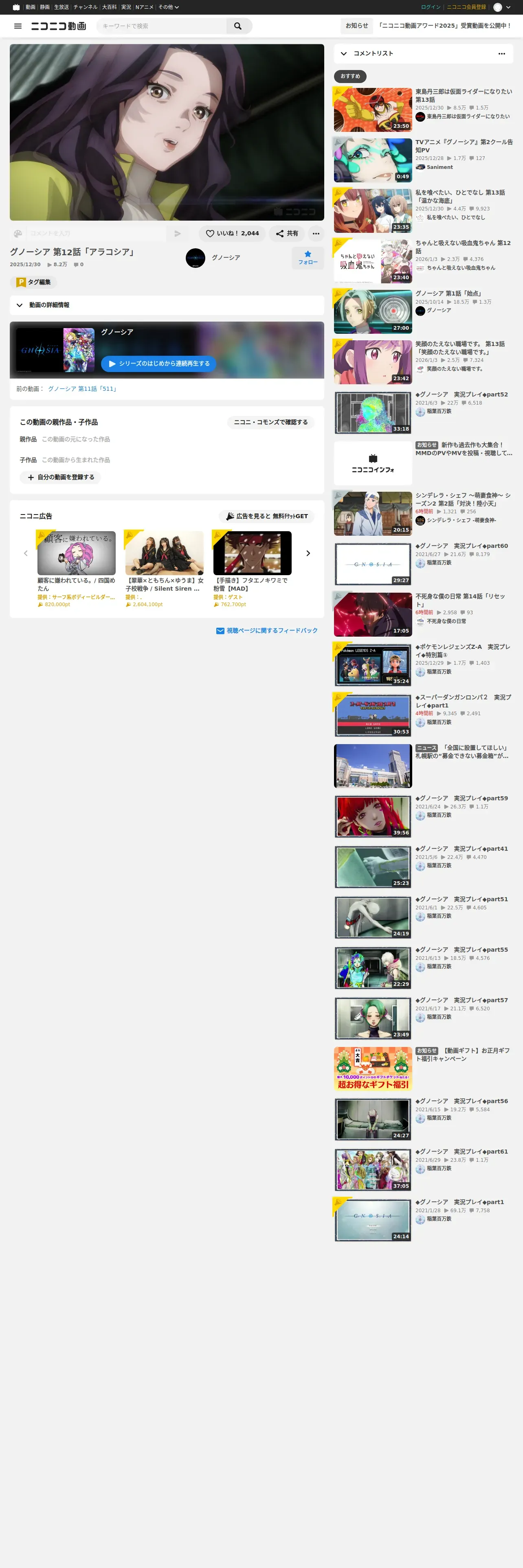
Task: Click the Niconico TV icon in top bar
Action: [16, 7]
